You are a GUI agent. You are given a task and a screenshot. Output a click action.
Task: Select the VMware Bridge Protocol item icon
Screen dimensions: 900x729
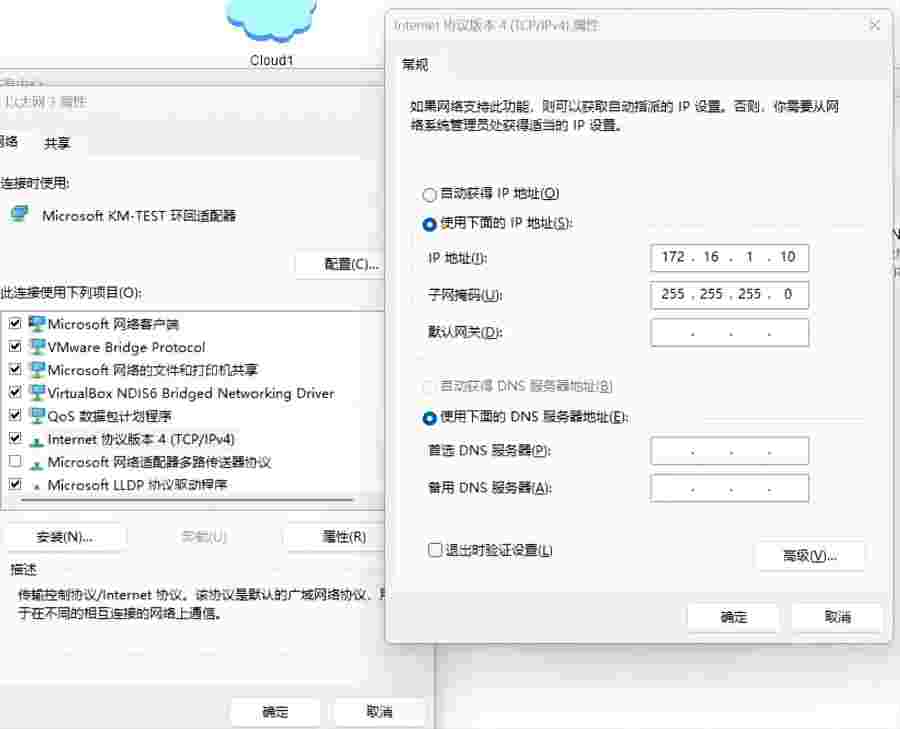coord(37,347)
